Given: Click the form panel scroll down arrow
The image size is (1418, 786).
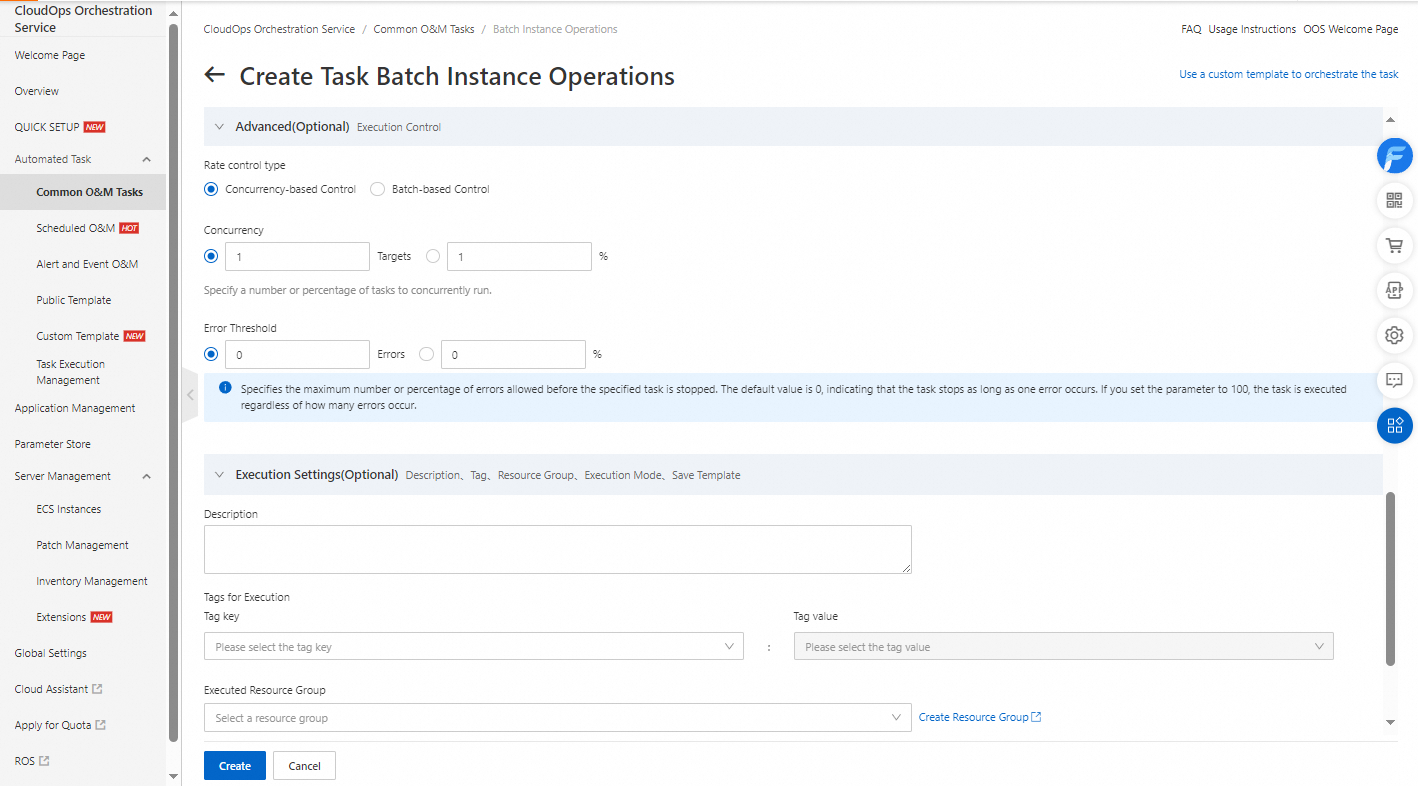Looking at the screenshot, I should [1390, 722].
